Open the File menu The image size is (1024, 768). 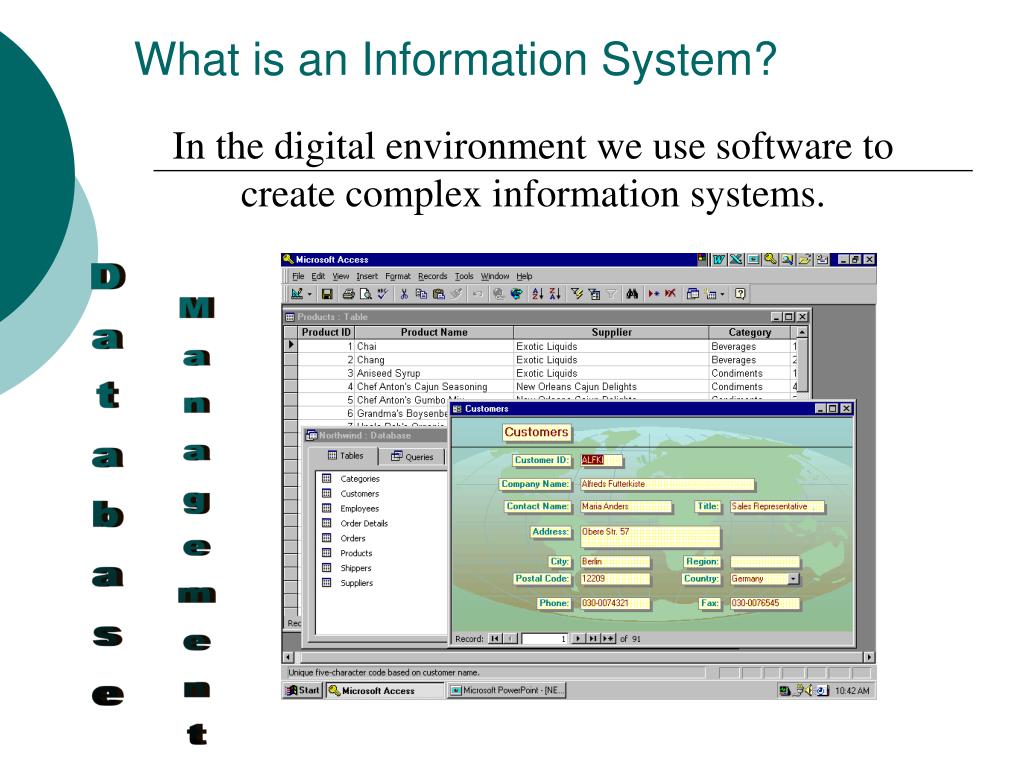298,276
